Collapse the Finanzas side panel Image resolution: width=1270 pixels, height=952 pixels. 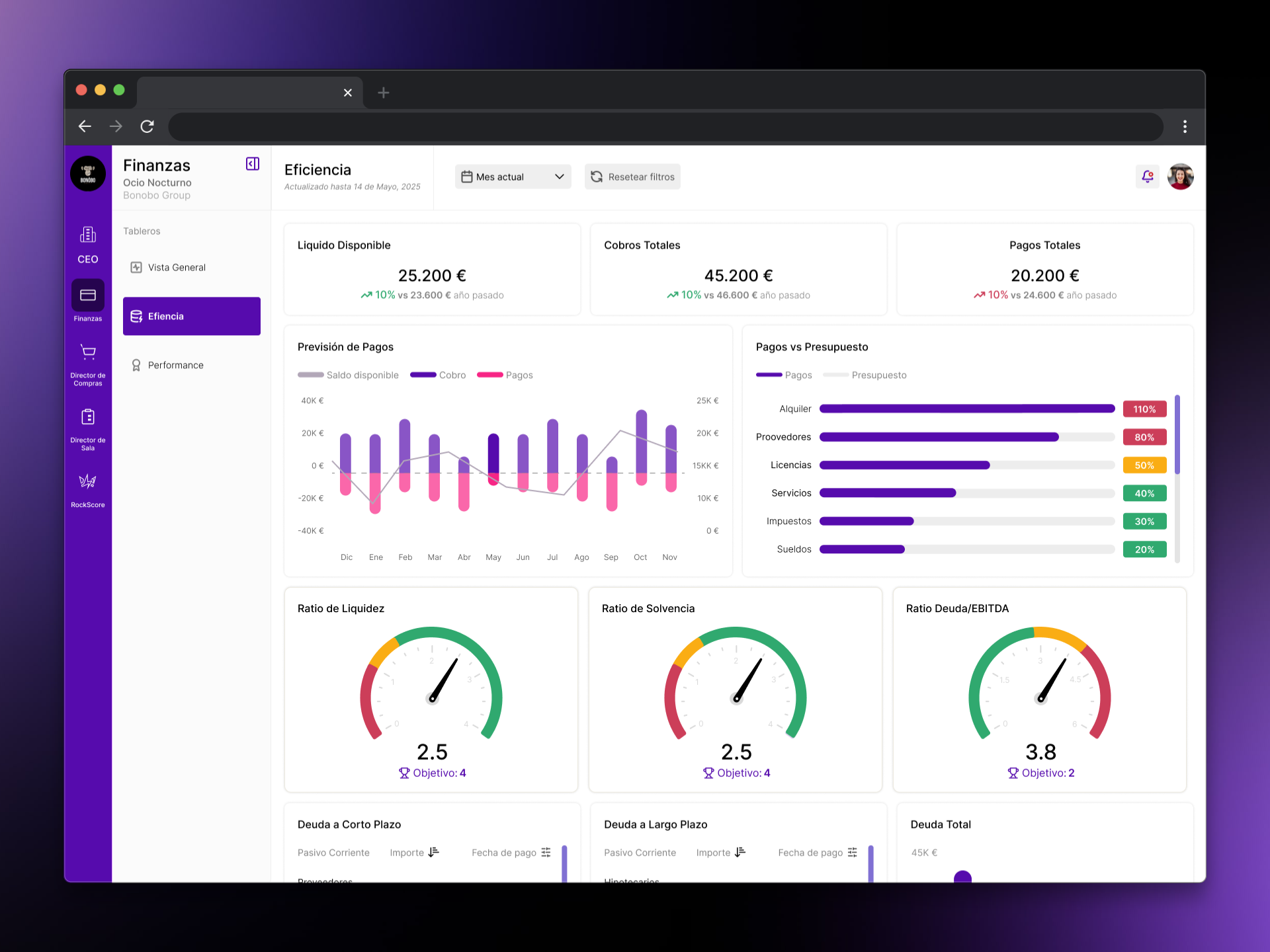coord(253,164)
